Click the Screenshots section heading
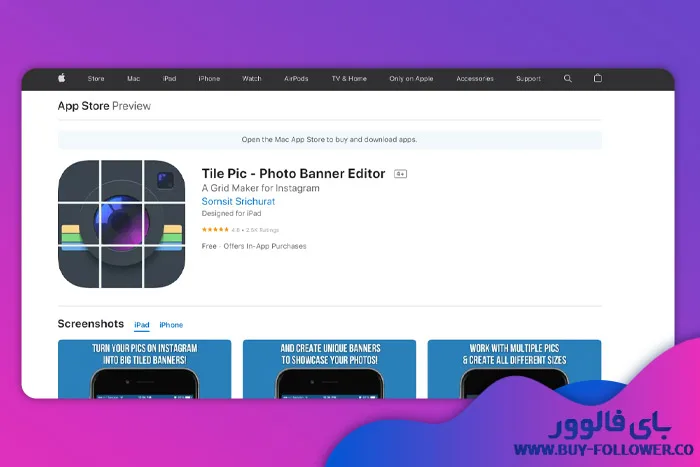Image resolution: width=700 pixels, height=467 pixels. (x=91, y=324)
